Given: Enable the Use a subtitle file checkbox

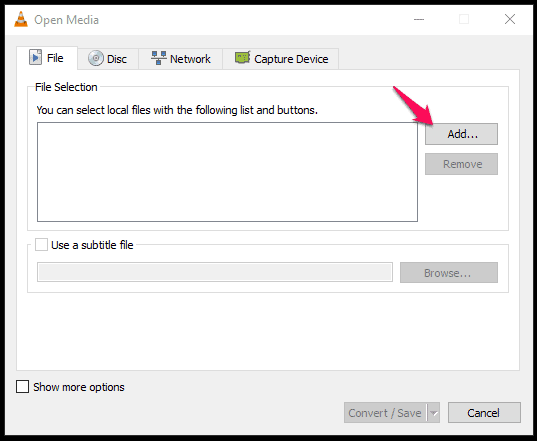Looking at the screenshot, I should 41,245.
